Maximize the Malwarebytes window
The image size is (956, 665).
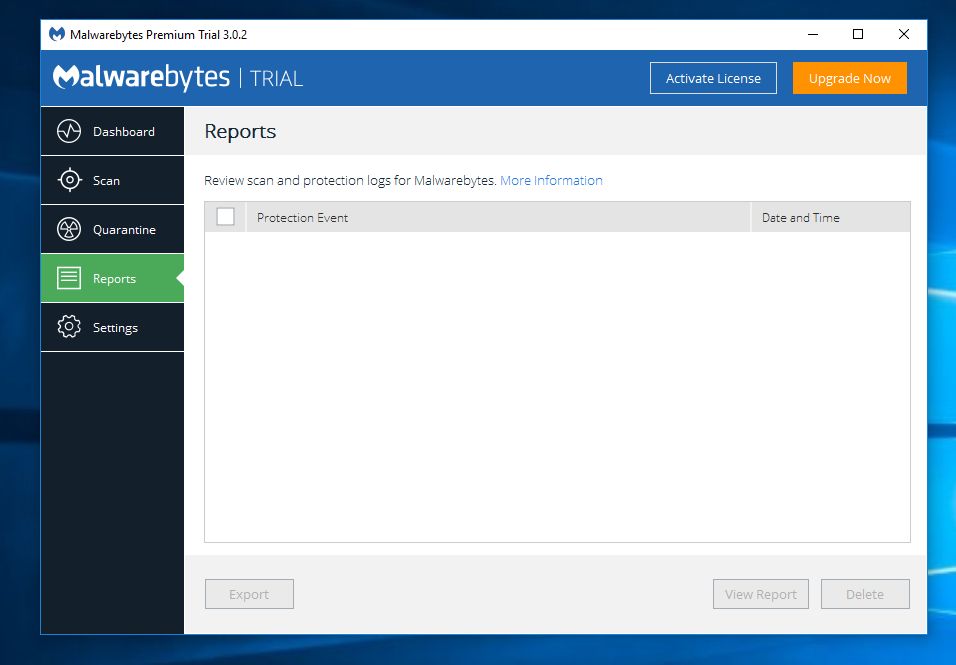(858, 34)
